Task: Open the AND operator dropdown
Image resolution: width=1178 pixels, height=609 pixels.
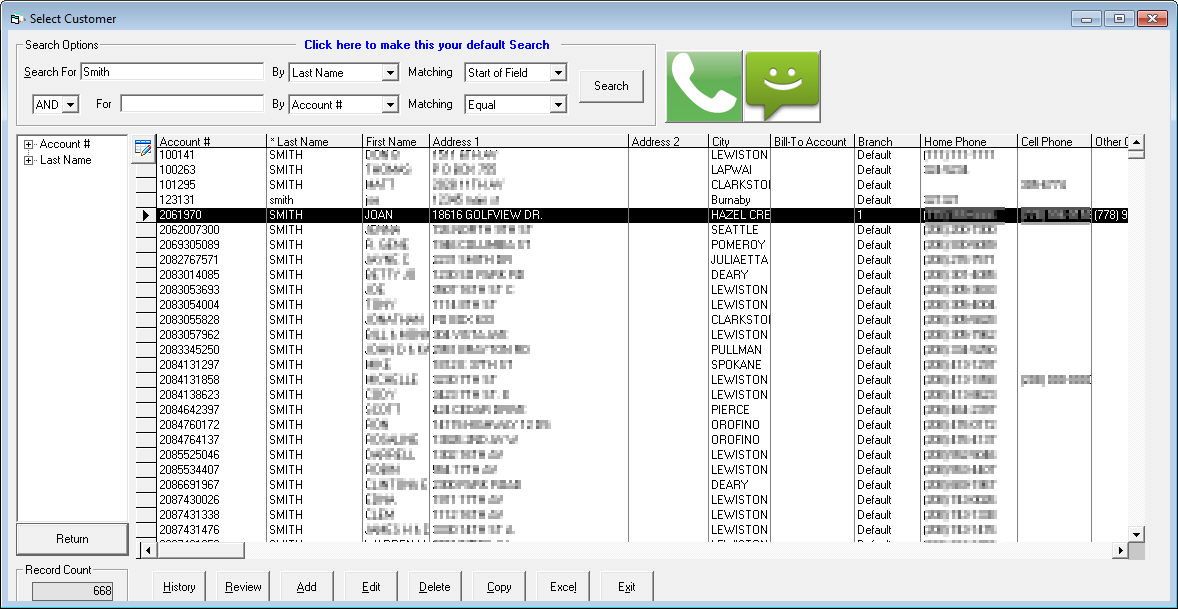Action: tap(71, 104)
